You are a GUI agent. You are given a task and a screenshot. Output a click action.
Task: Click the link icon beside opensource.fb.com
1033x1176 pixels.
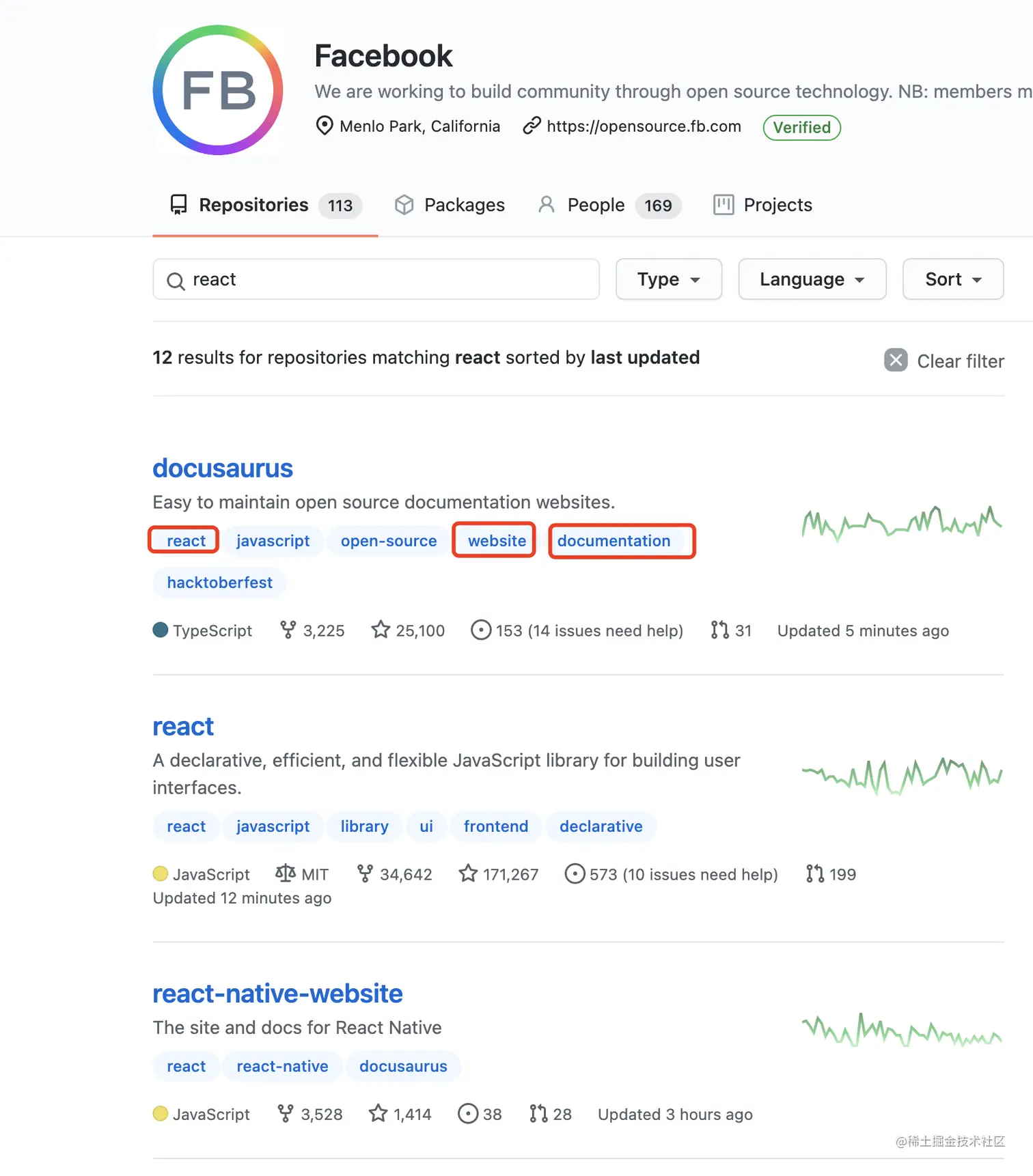coord(532,126)
